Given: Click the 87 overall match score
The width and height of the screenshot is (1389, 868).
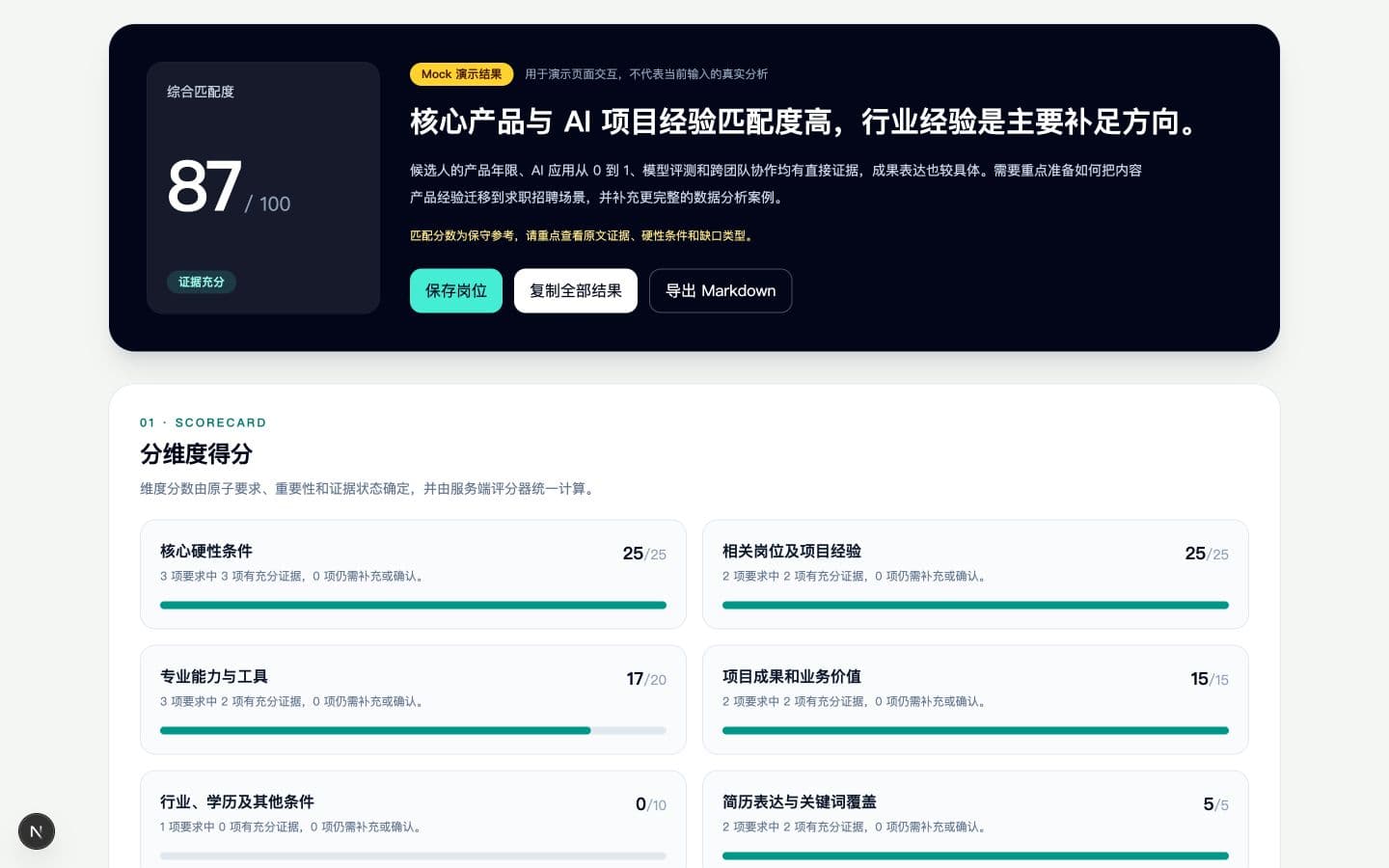Looking at the screenshot, I should coord(204,186).
